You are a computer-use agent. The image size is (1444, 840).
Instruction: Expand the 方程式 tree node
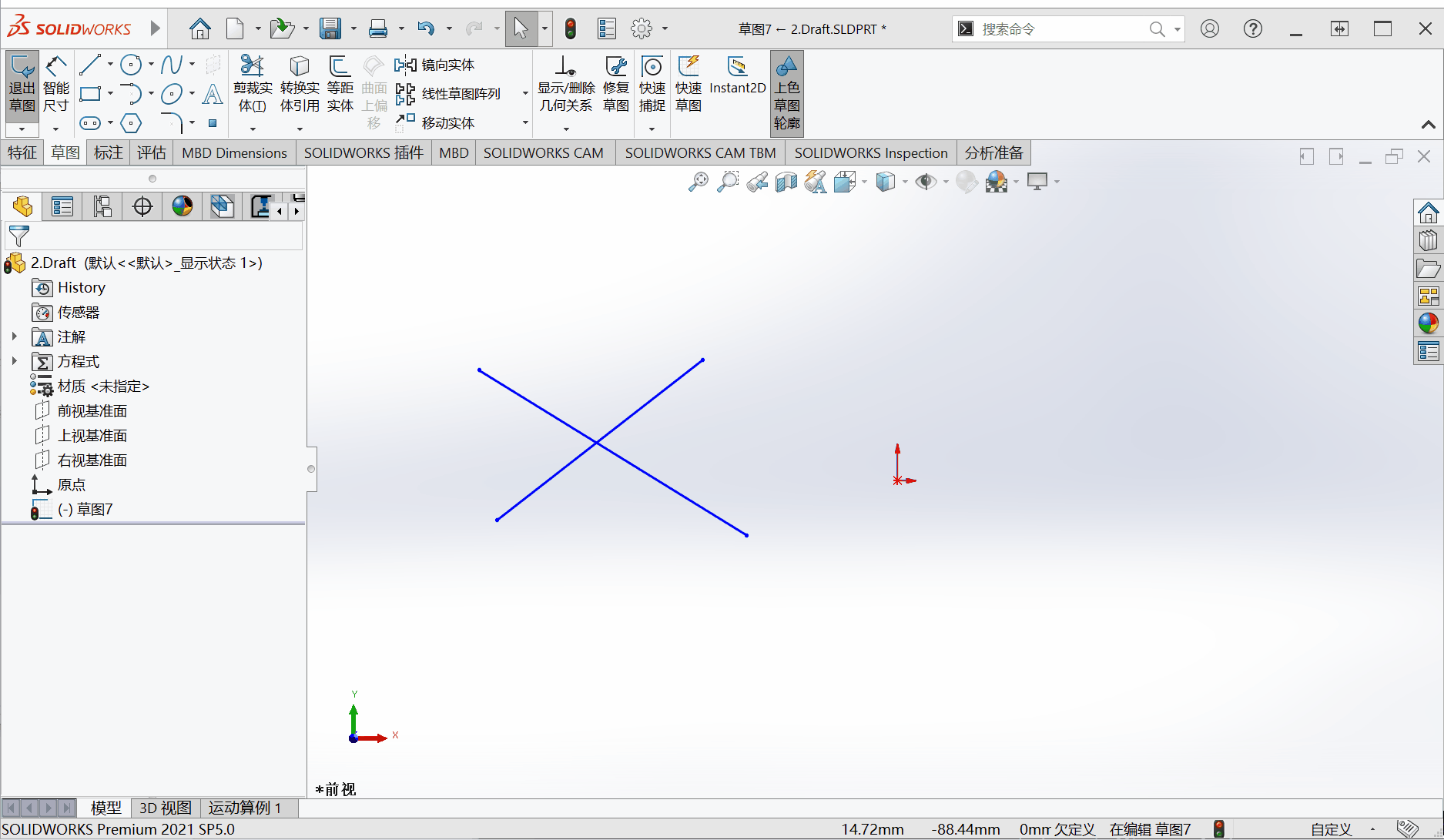click(14, 361)
